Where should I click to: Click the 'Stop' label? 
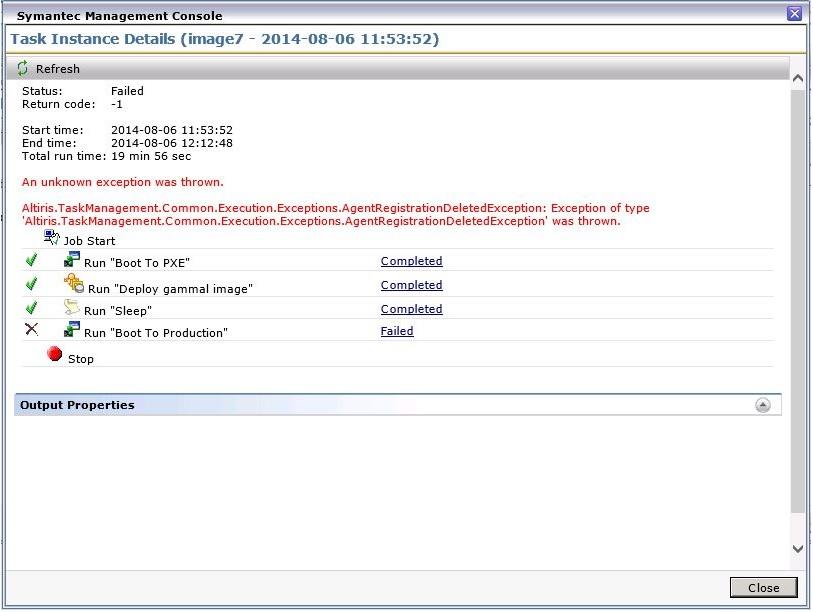pyautogui.click(x=81, y=359)
